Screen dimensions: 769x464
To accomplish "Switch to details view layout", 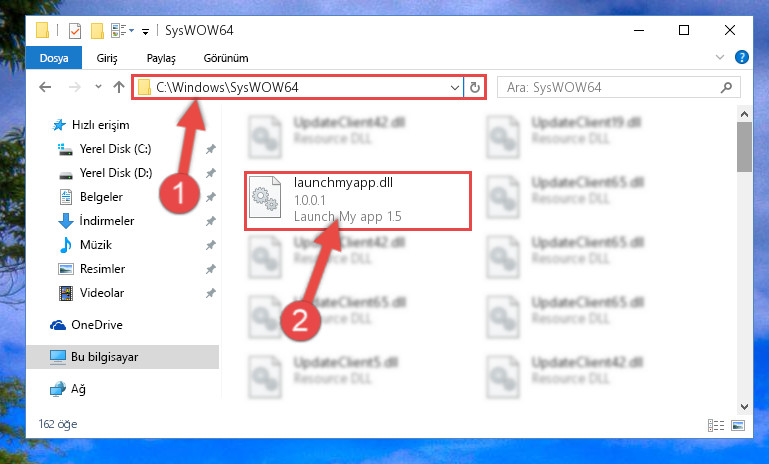I will (716, 425).
